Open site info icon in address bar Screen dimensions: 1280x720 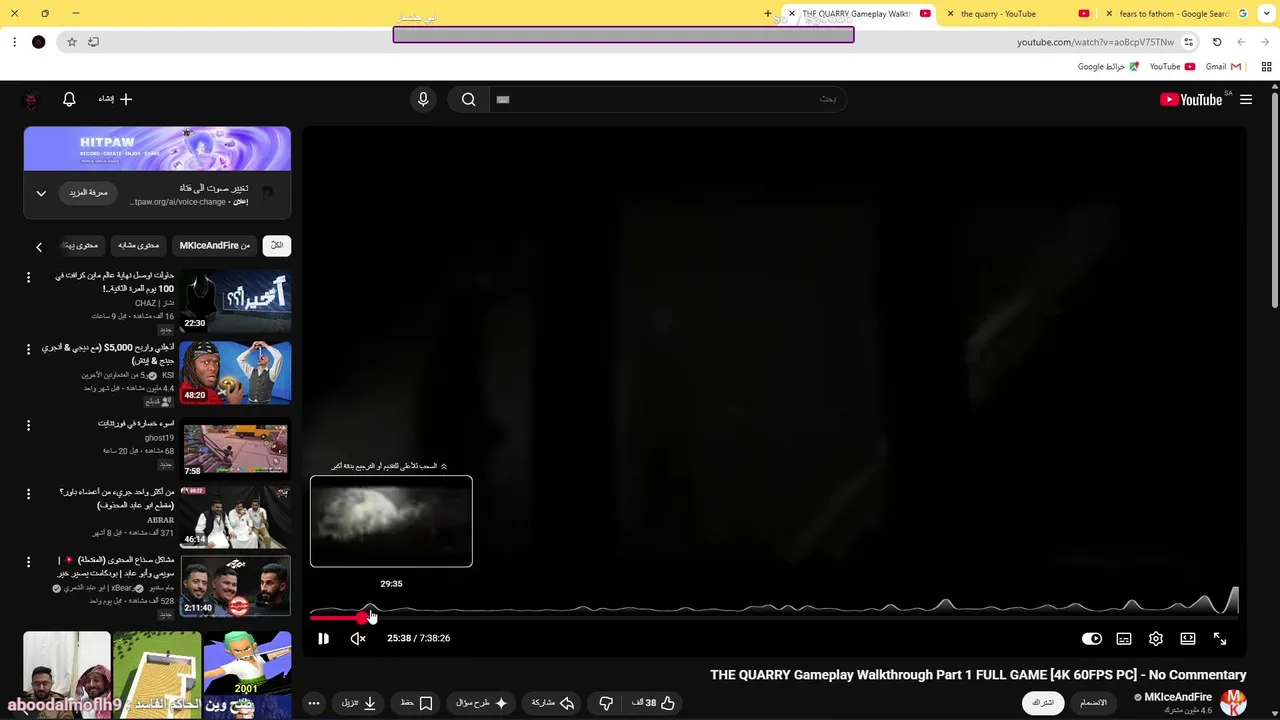tap(1189, 42)
